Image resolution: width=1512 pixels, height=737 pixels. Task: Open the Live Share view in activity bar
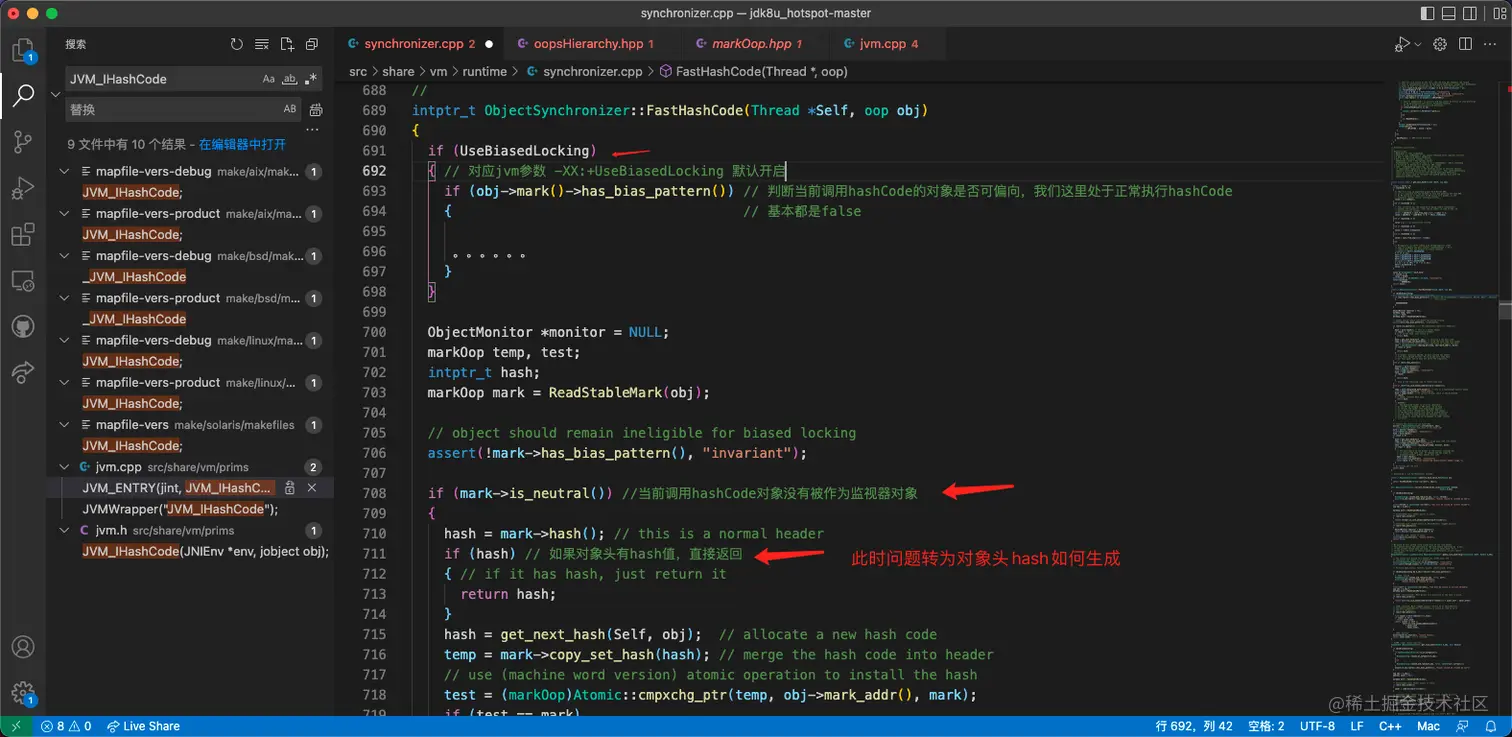click(x=23, y=373)
